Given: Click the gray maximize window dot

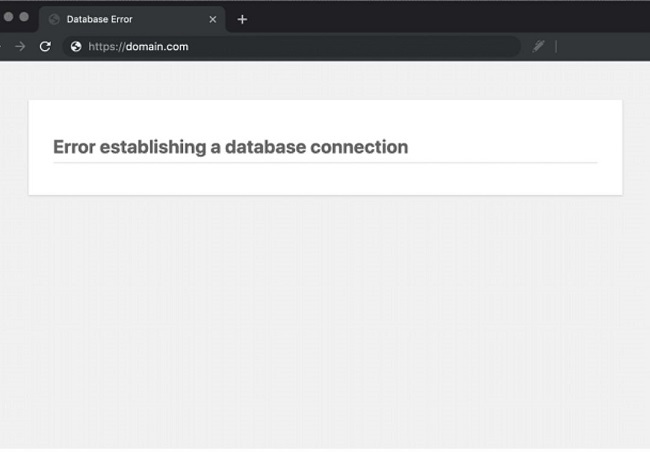Looking at the screenshot, I should (24, 17).
